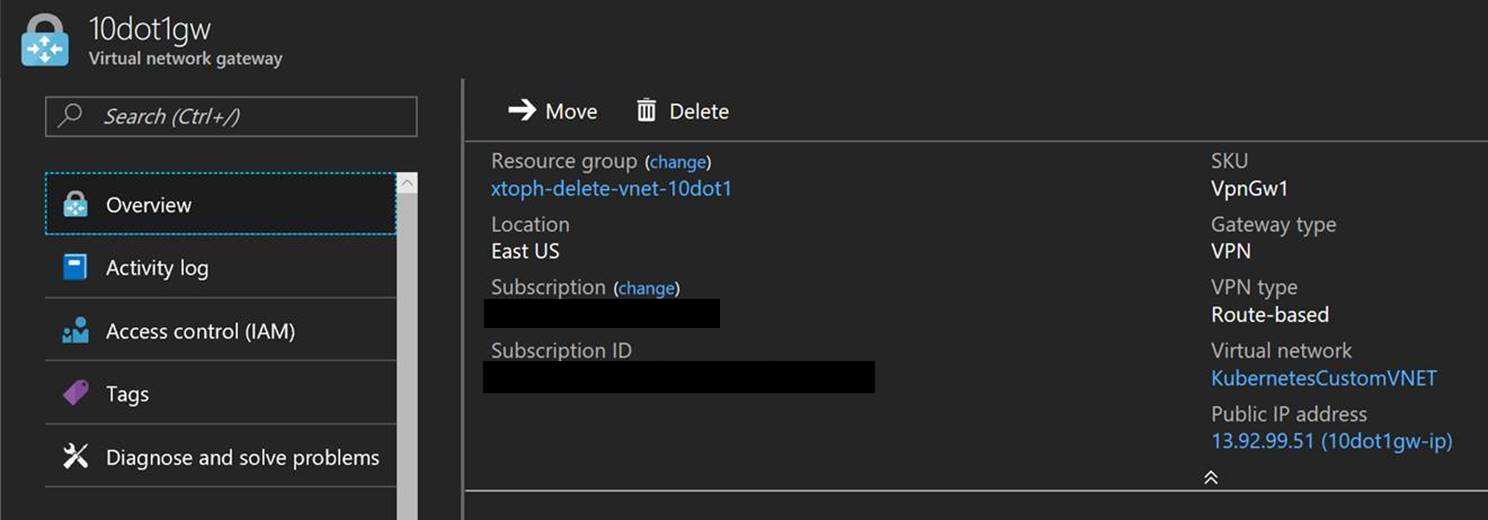Click the East US location value
The height and width of the screenshot is (520, 1488).
click(525, 251)
